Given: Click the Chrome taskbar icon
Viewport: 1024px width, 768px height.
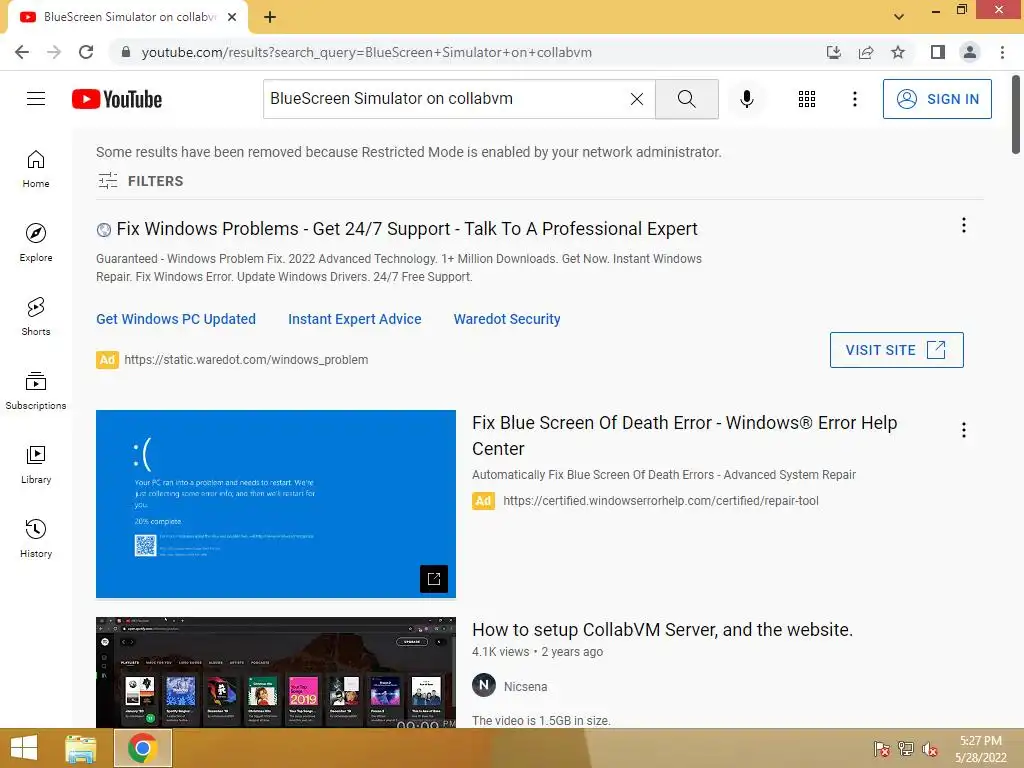Looking at the screenshot, I should [x=142, y=748].
